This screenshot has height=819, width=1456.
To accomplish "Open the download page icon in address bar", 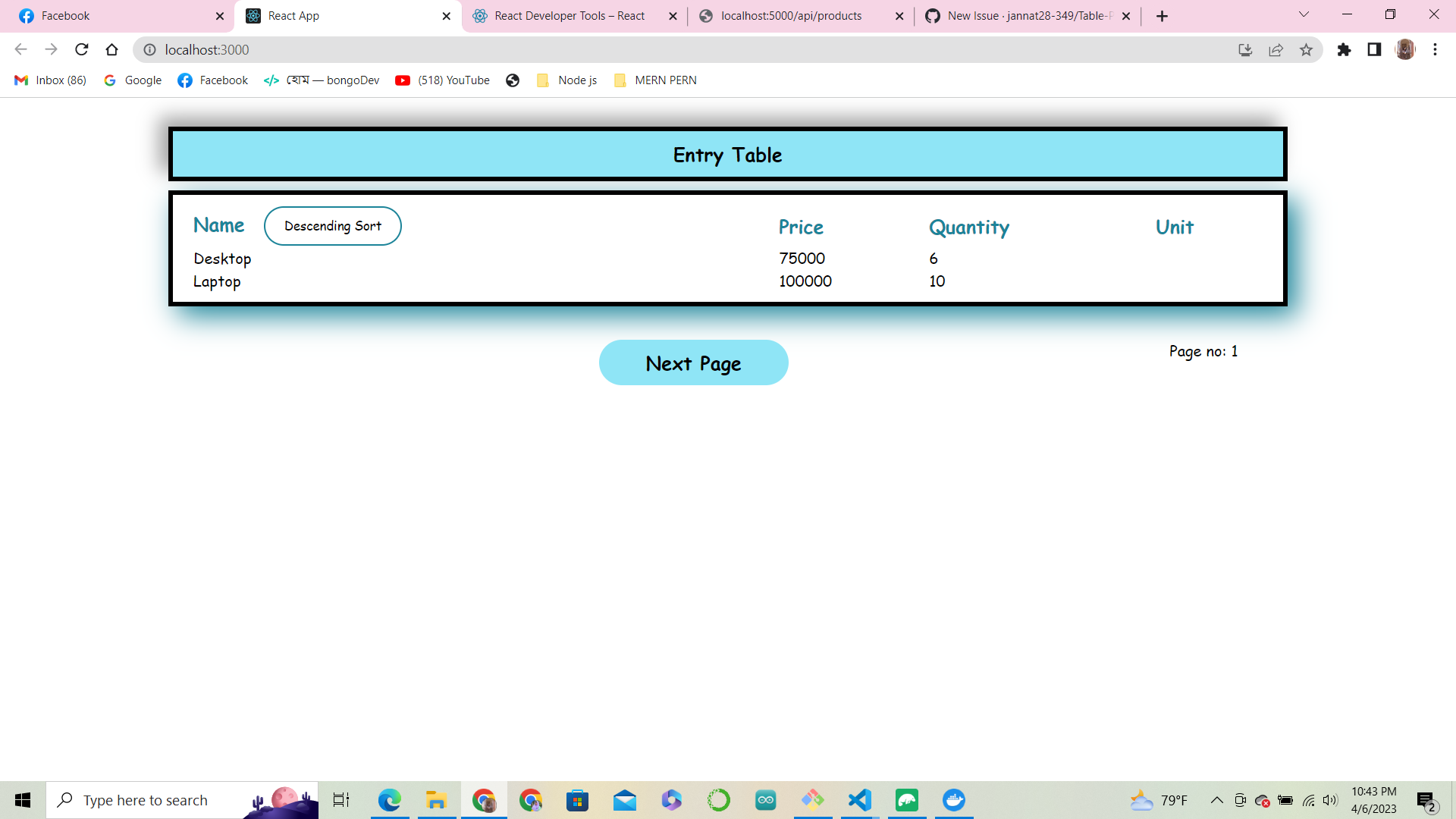I will tap(1244, 50).
